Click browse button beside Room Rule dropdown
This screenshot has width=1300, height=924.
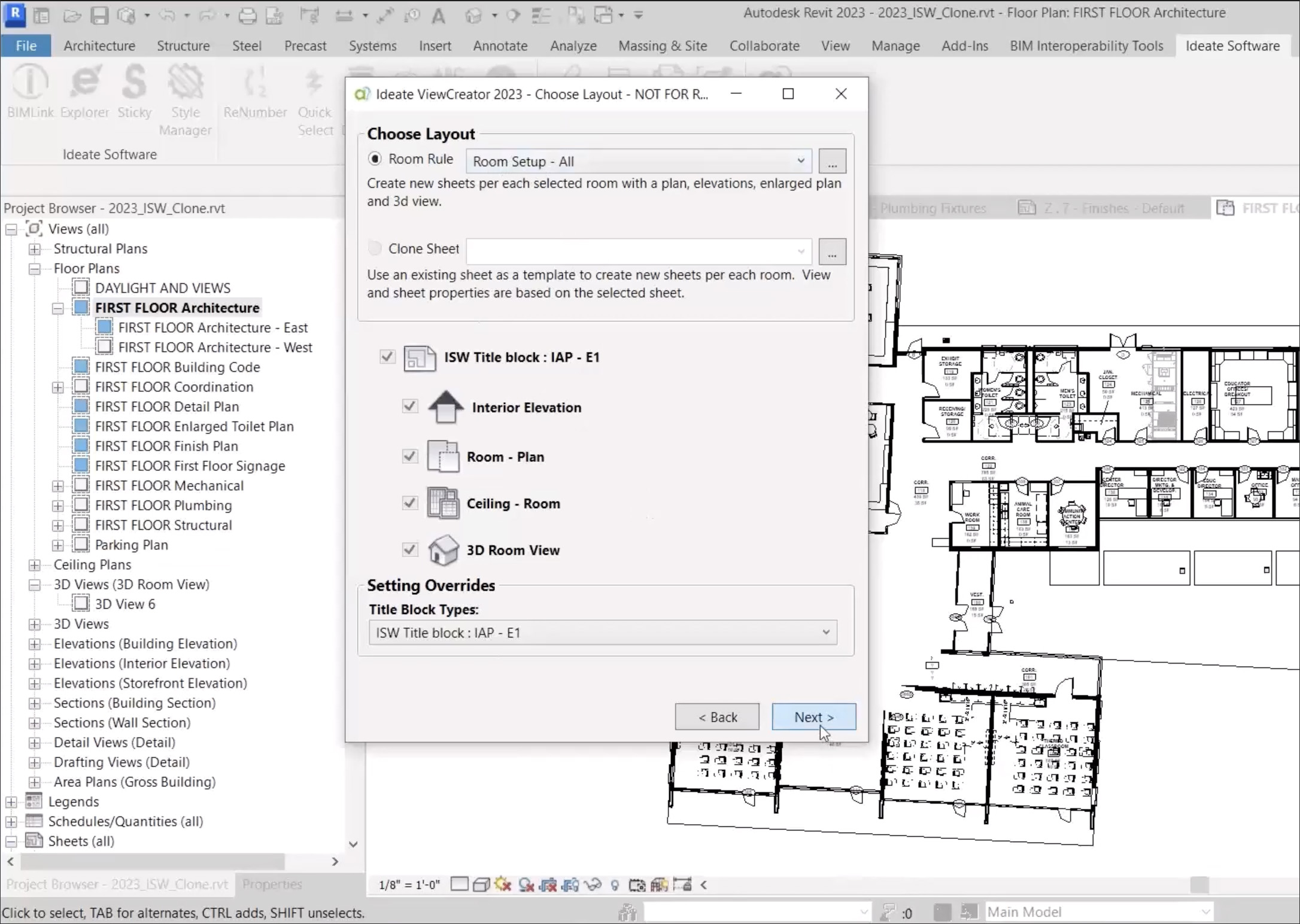pos(832,162)
